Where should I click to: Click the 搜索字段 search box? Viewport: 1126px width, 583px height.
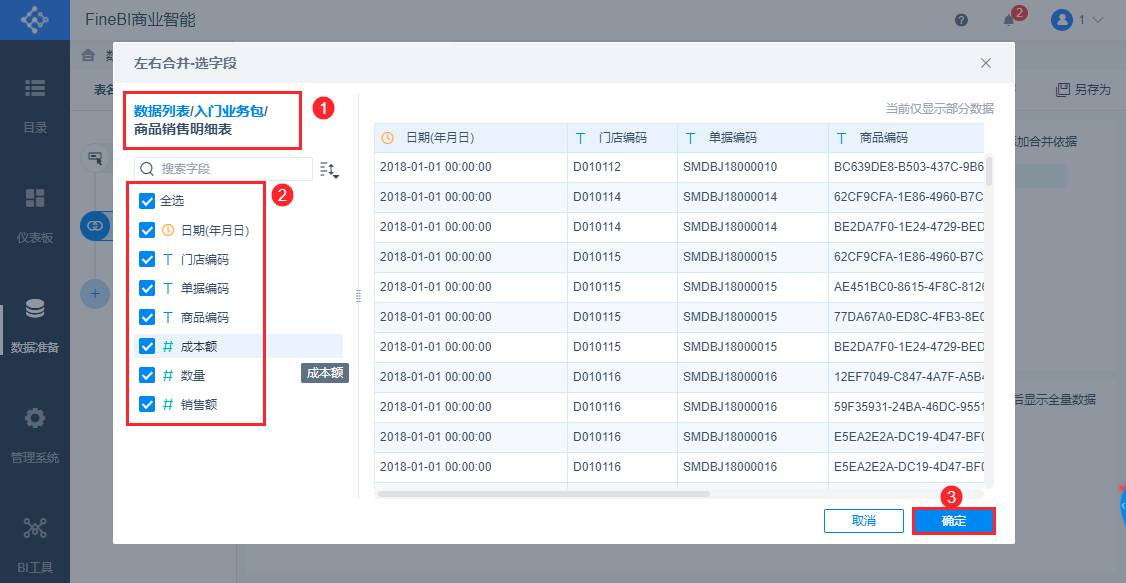223,169
